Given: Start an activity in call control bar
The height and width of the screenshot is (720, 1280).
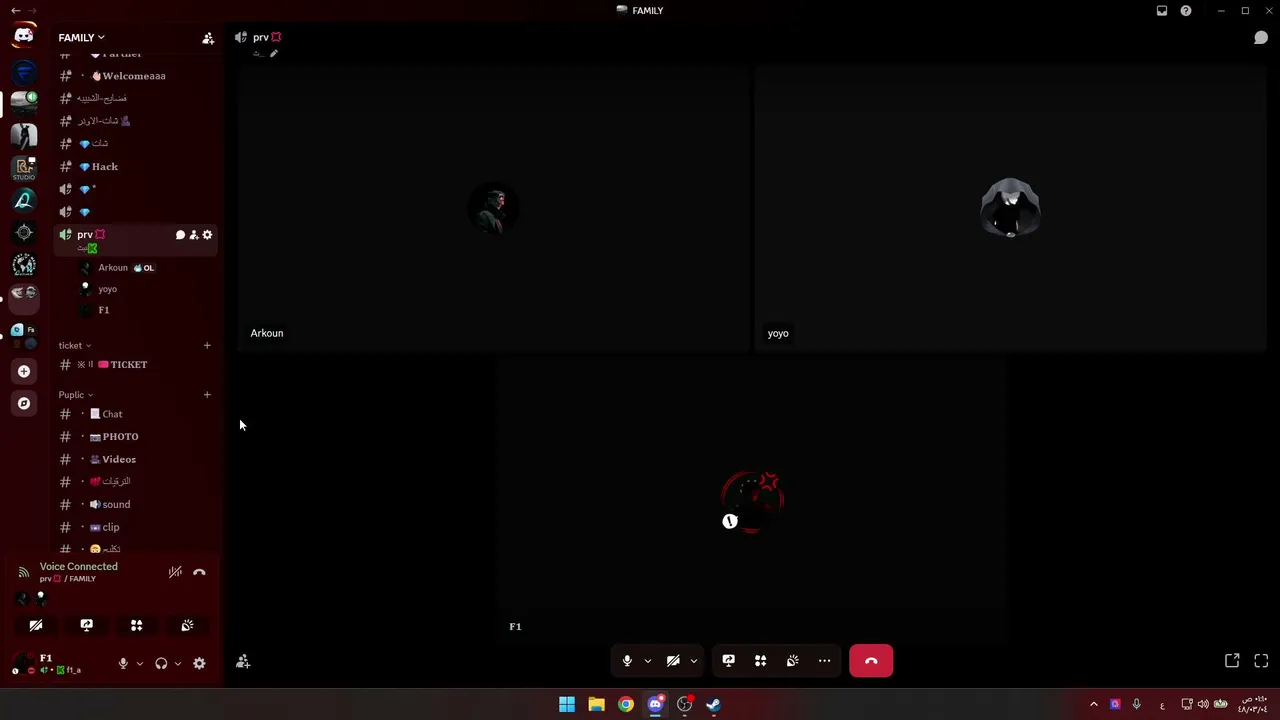Looking at the screenshot, I should point(761,661).
